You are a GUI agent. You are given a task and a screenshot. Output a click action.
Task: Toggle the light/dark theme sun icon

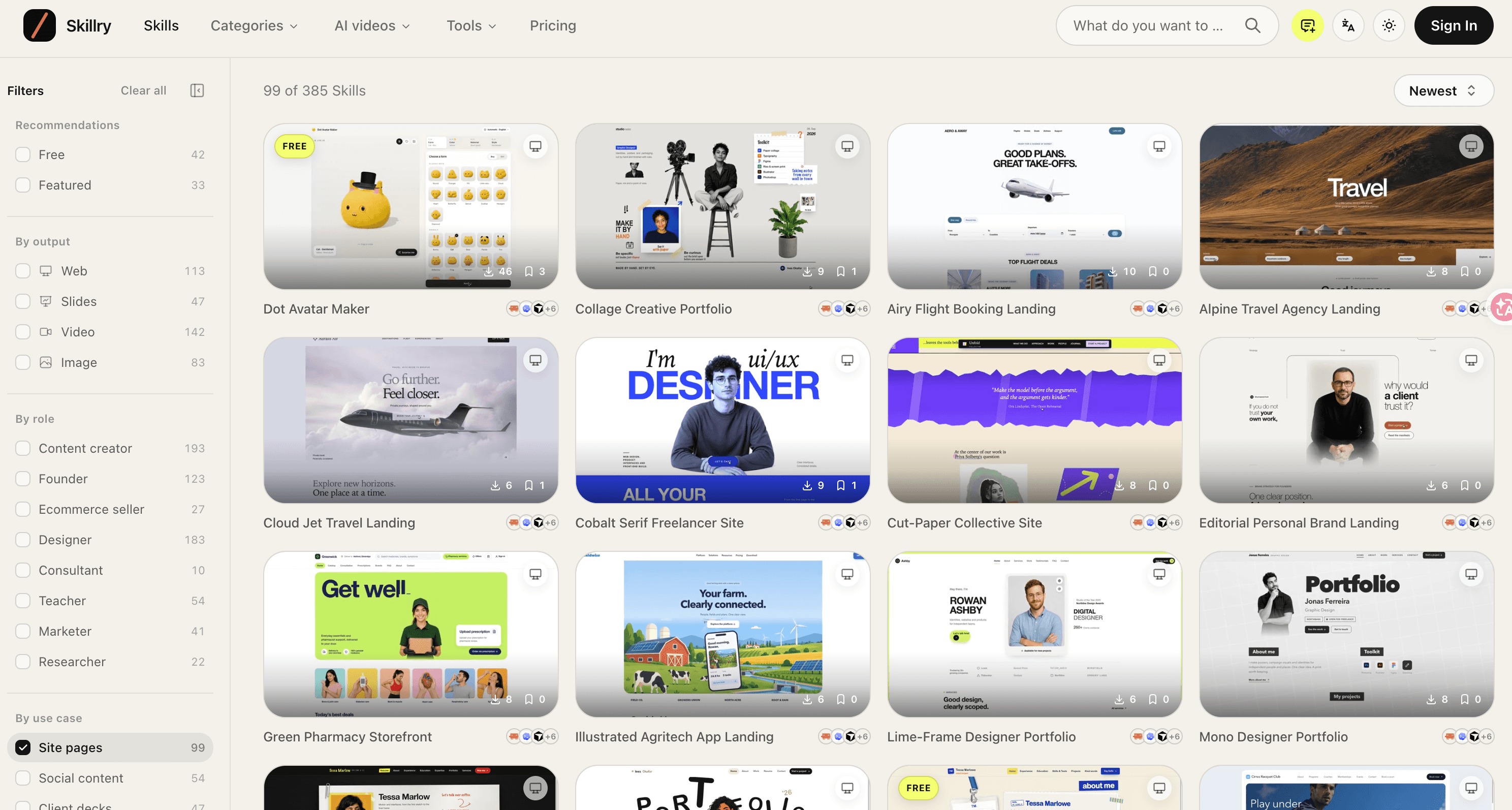(x=1389, y=25)
